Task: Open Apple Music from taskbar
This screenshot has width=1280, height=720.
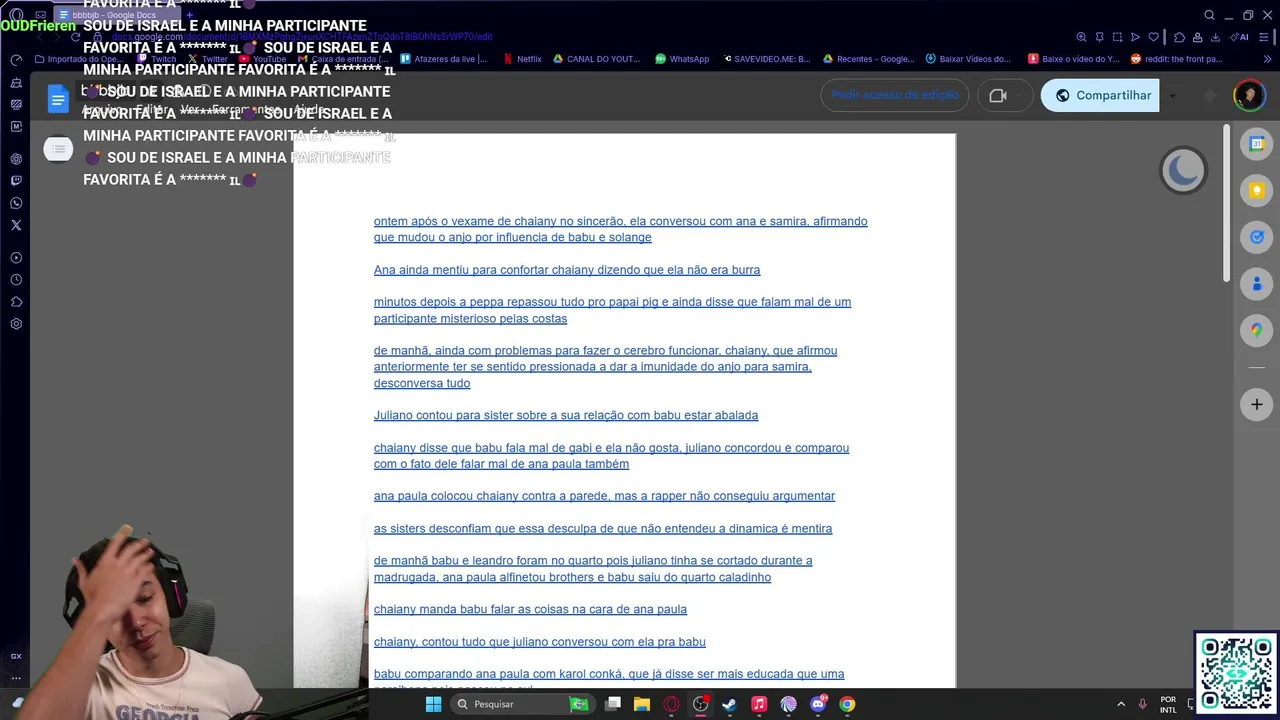Action: [759, 704]
